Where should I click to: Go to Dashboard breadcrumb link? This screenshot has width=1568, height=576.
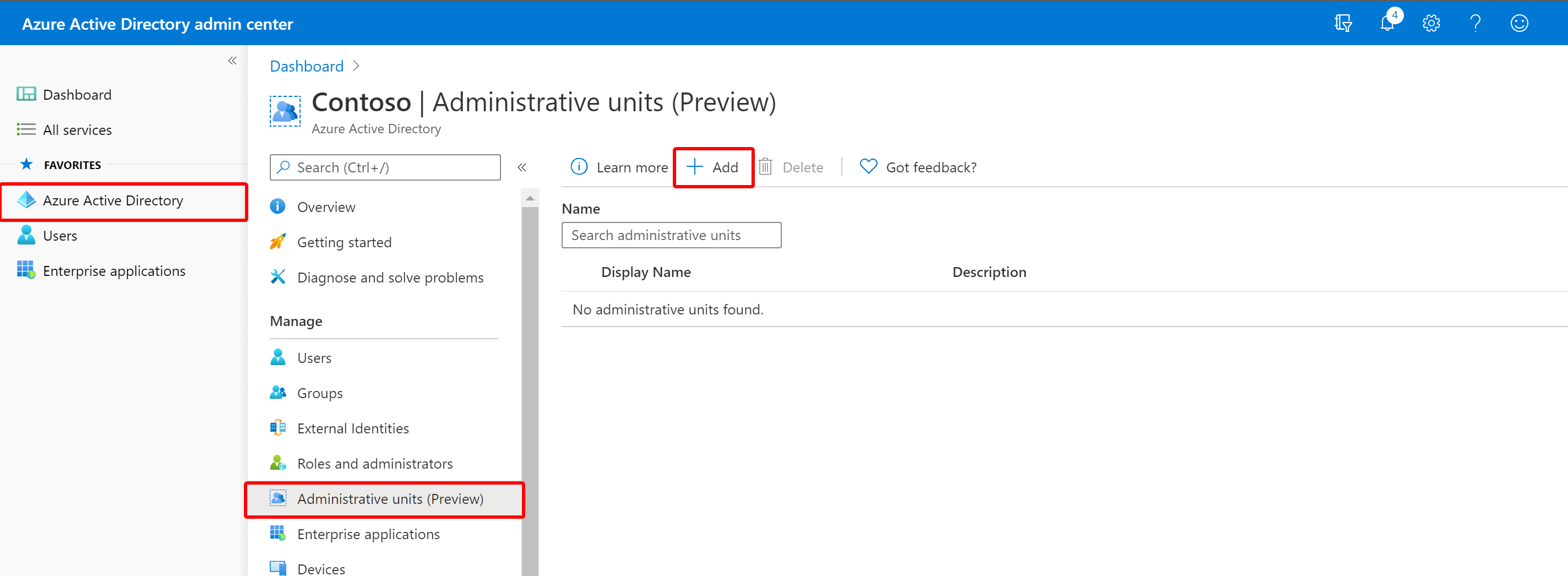click(307, 66)
